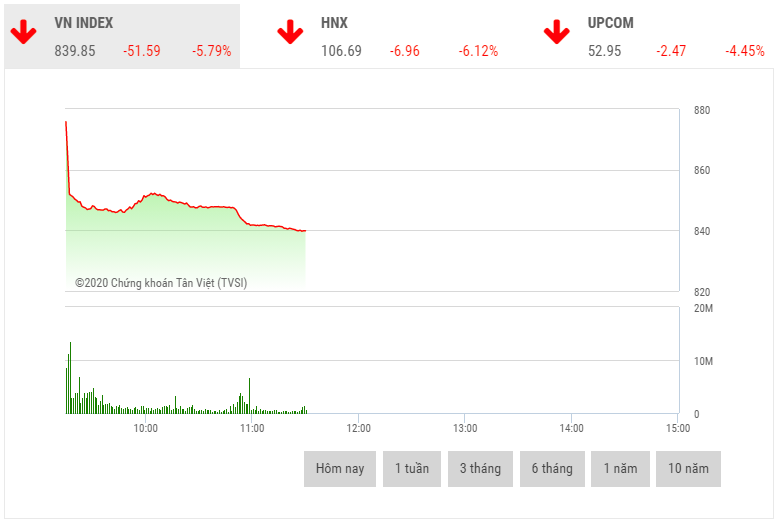The height and width of the screenshot is (523, 779).
Task: Click the tallest opening green volume bar
Action: [x=70, y=380]
